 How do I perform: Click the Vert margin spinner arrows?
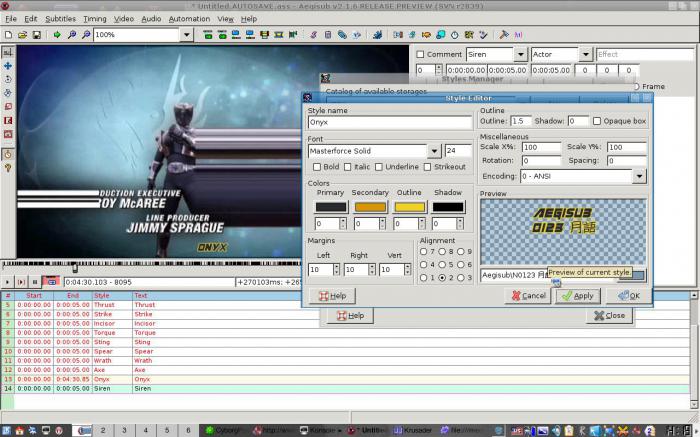(407, 269)
